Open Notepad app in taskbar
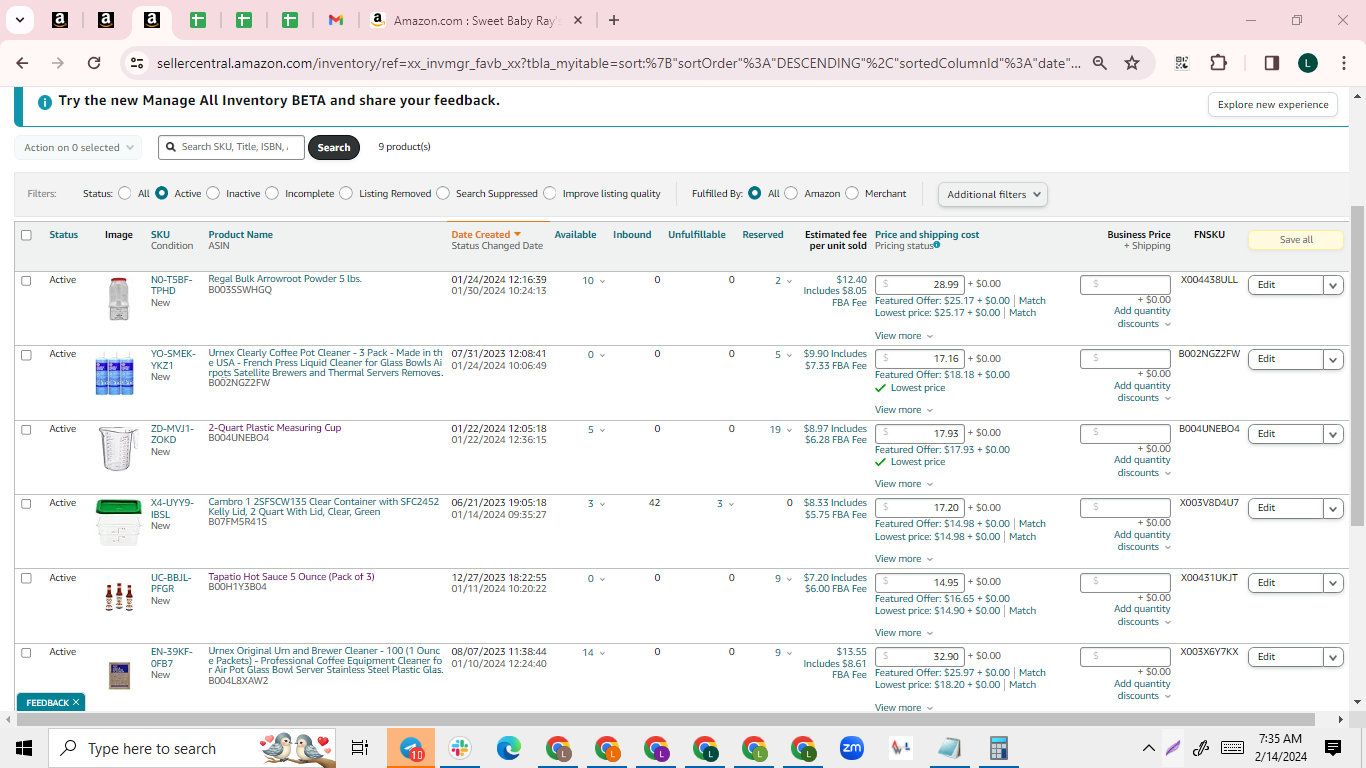Screen dimensions: 1366x768 949,748
